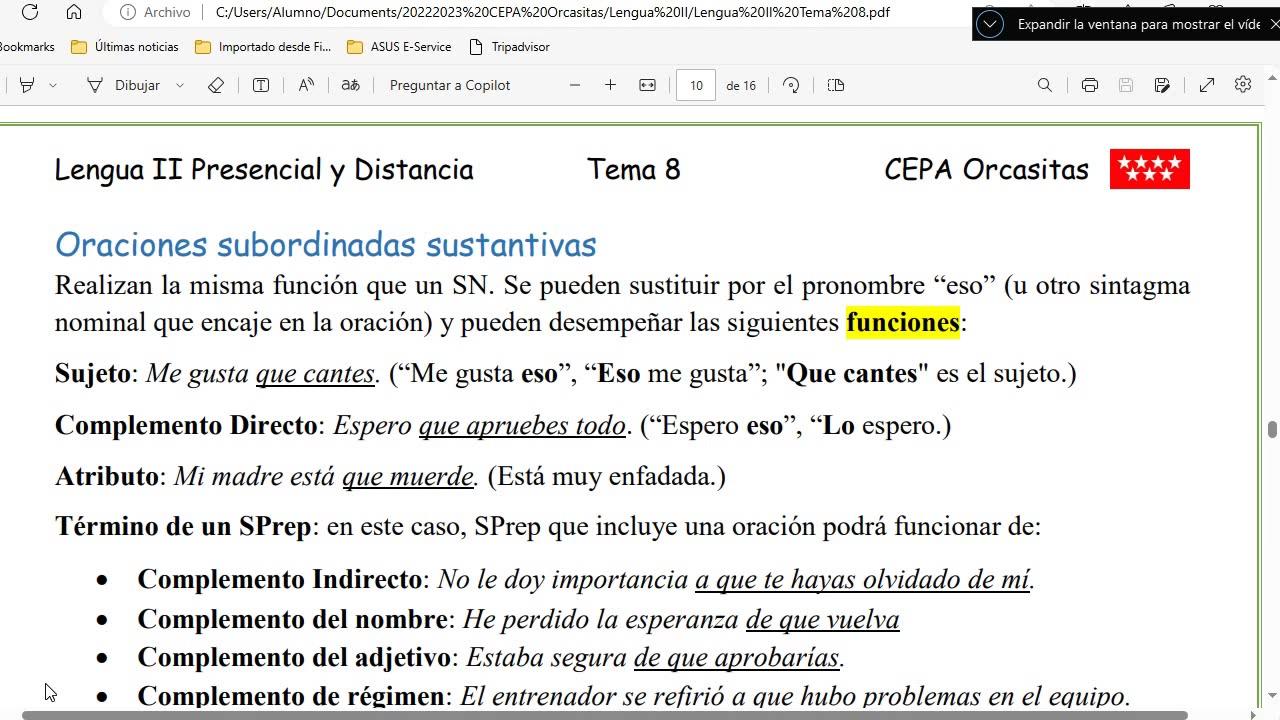
Task: Search inside the PDF document
Action: click(1045, 85)
